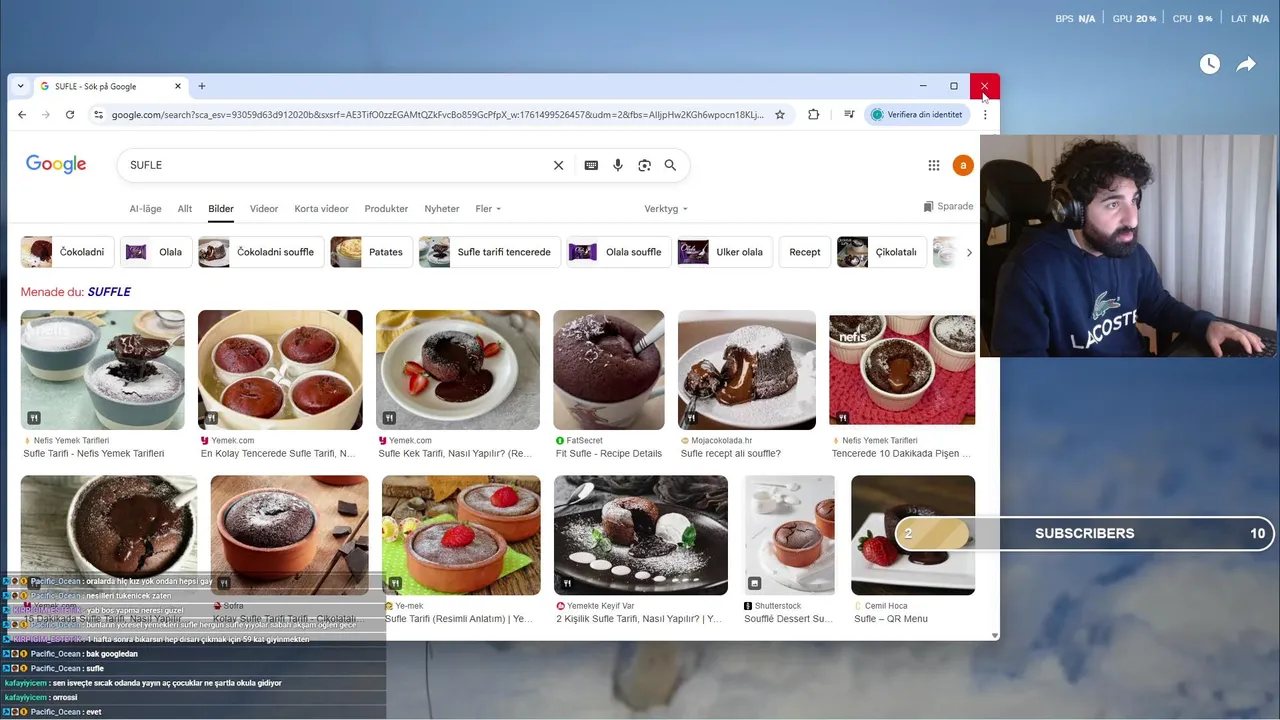The height and width of the screenshot is (720, 1280).
Task: Open the Tencerede 10 Dakikada image
Action: [x=902, y=370]
